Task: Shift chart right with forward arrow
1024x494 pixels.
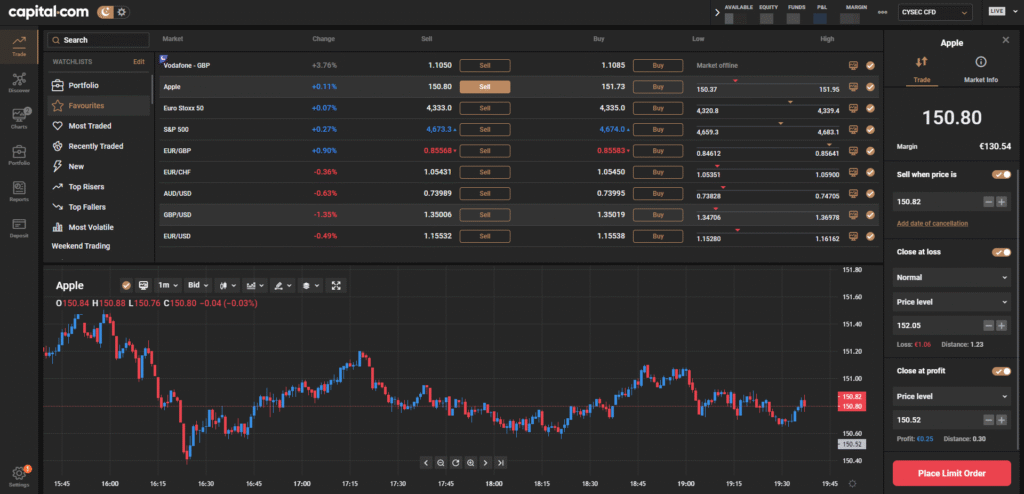Action: (x=485, y=463)
